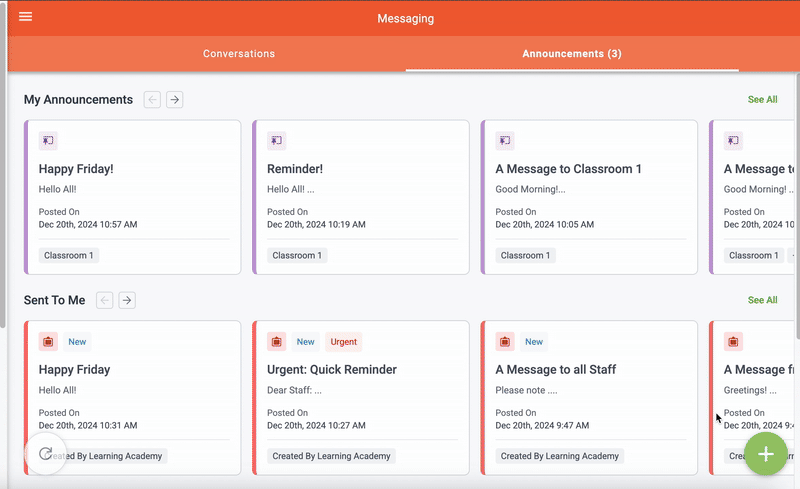
Task: Click date Dec 20th, 2024 9:47 AM
Action: (542, 425)
